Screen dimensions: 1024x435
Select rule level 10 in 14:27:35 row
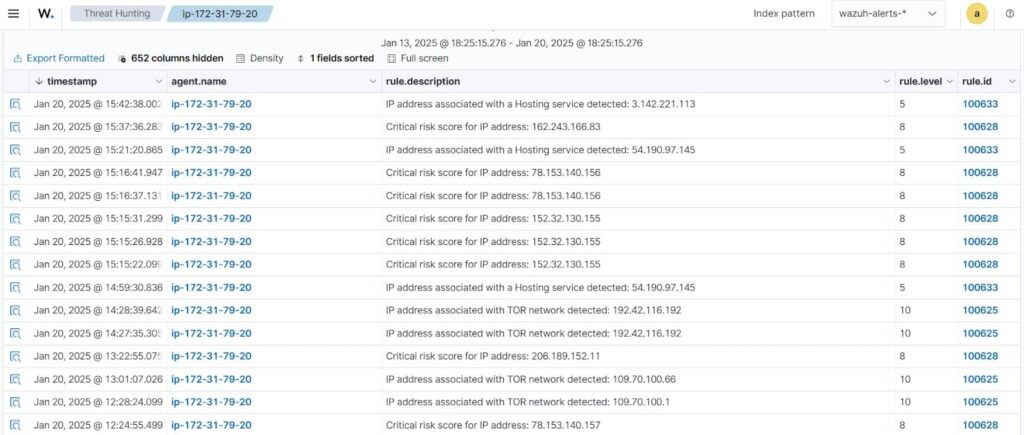pos(905,333)
